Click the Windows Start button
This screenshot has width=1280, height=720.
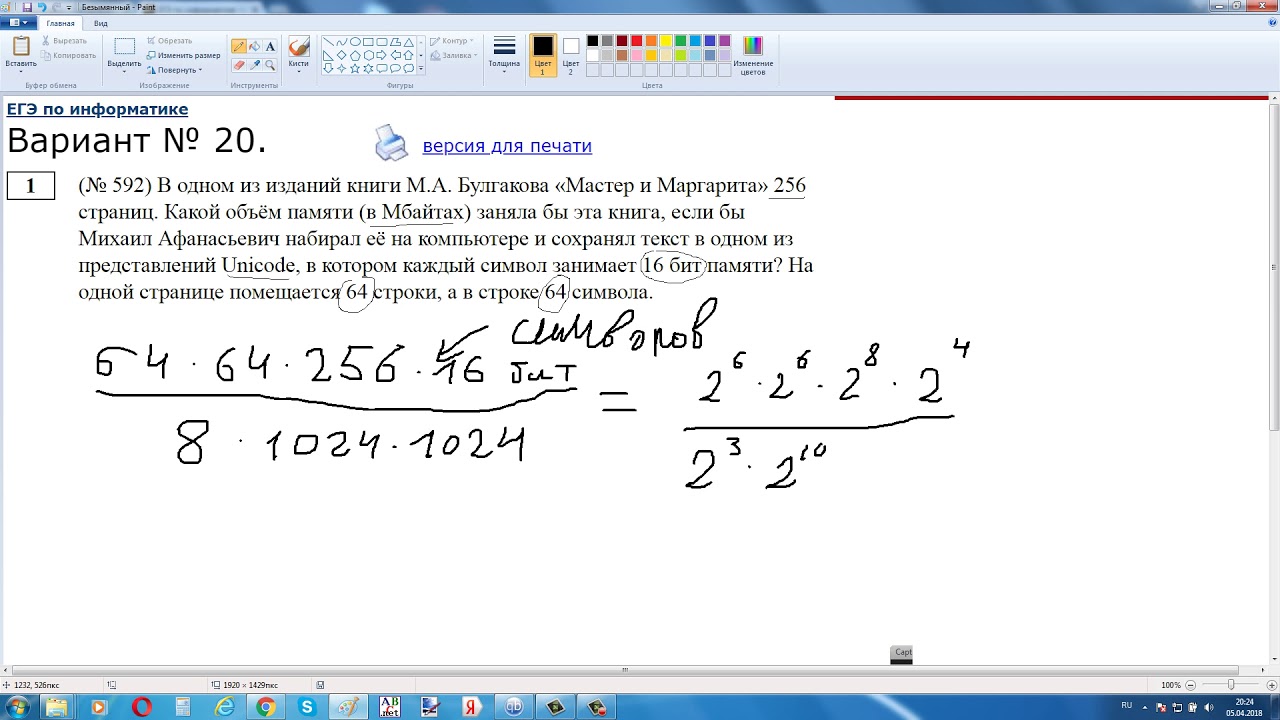(x=17, y=707)
